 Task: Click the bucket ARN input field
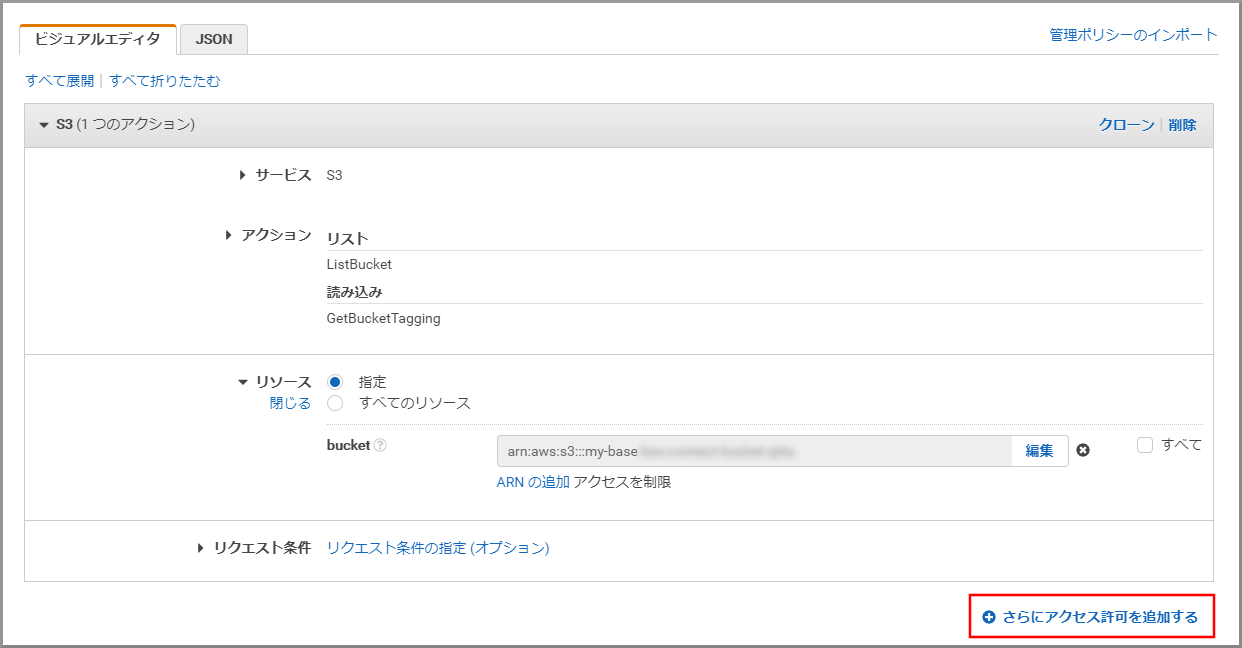[x=755, y=451]
